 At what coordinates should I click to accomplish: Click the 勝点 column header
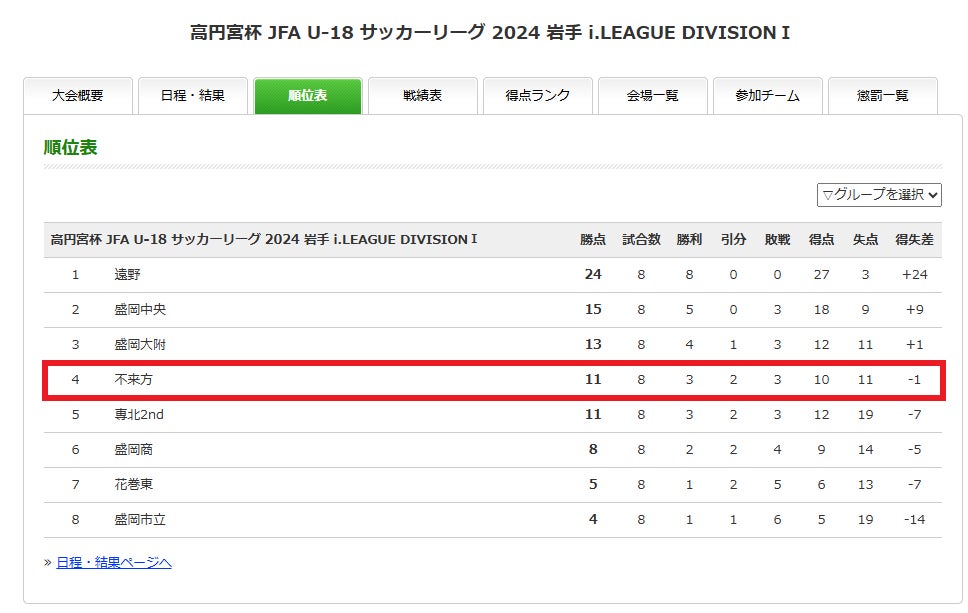coord(593,240)
